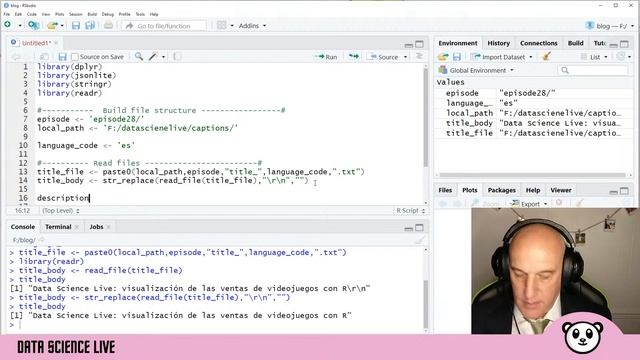Open the Help tab
The height and width of the screenshot is (360, 640).
coord(533,190)
